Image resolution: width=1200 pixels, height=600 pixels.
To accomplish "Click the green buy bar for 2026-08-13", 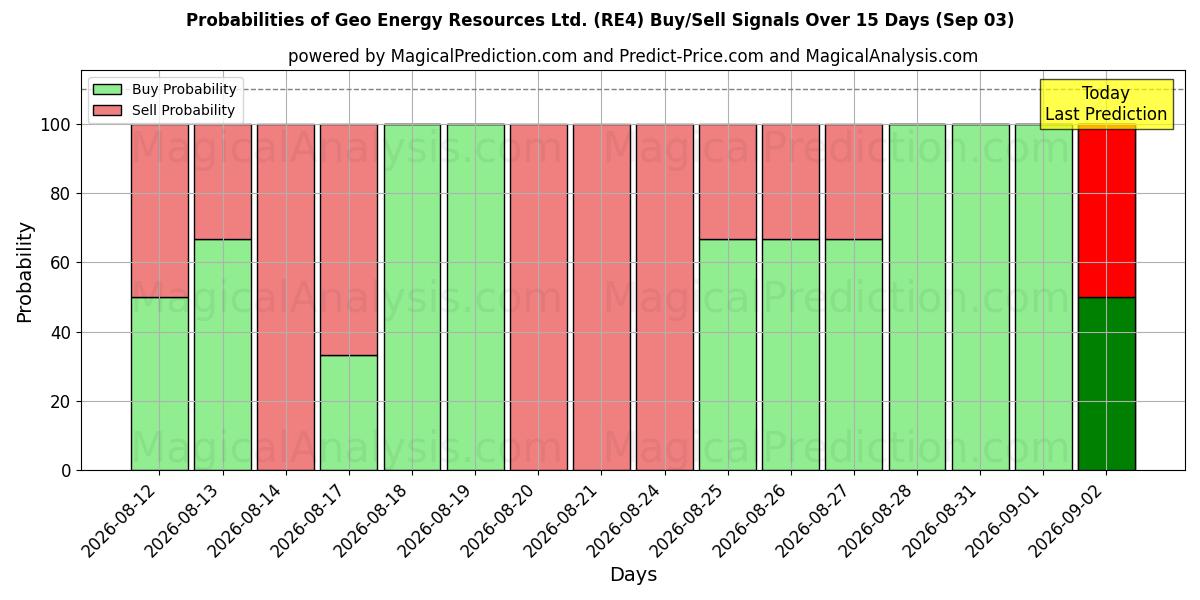I will pyautogui.click(x=222, y=355).
